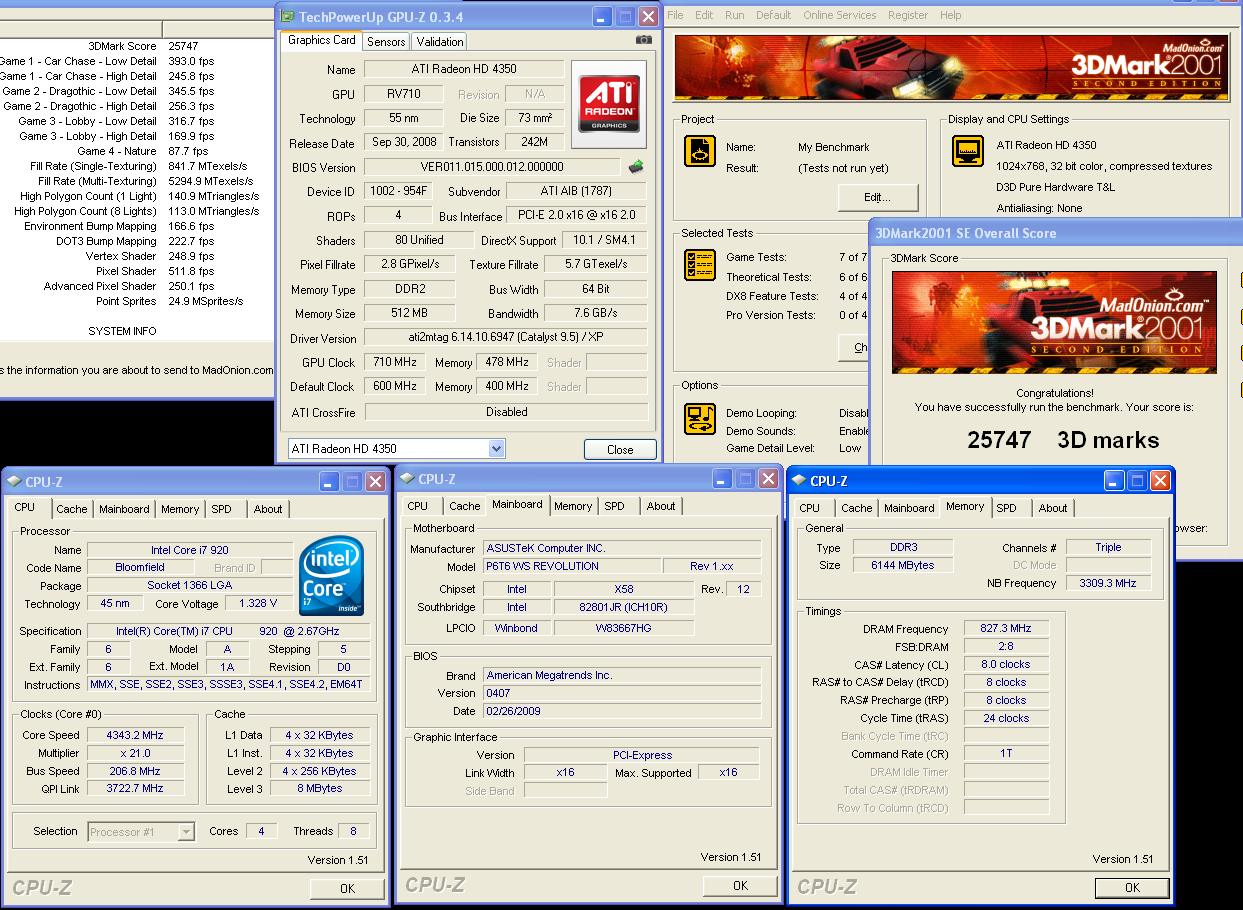The height and width of the screenshot is (910, 1243).
Task: Click the Driver Version field in GPU-Z
Action: [x=506, y=338]
